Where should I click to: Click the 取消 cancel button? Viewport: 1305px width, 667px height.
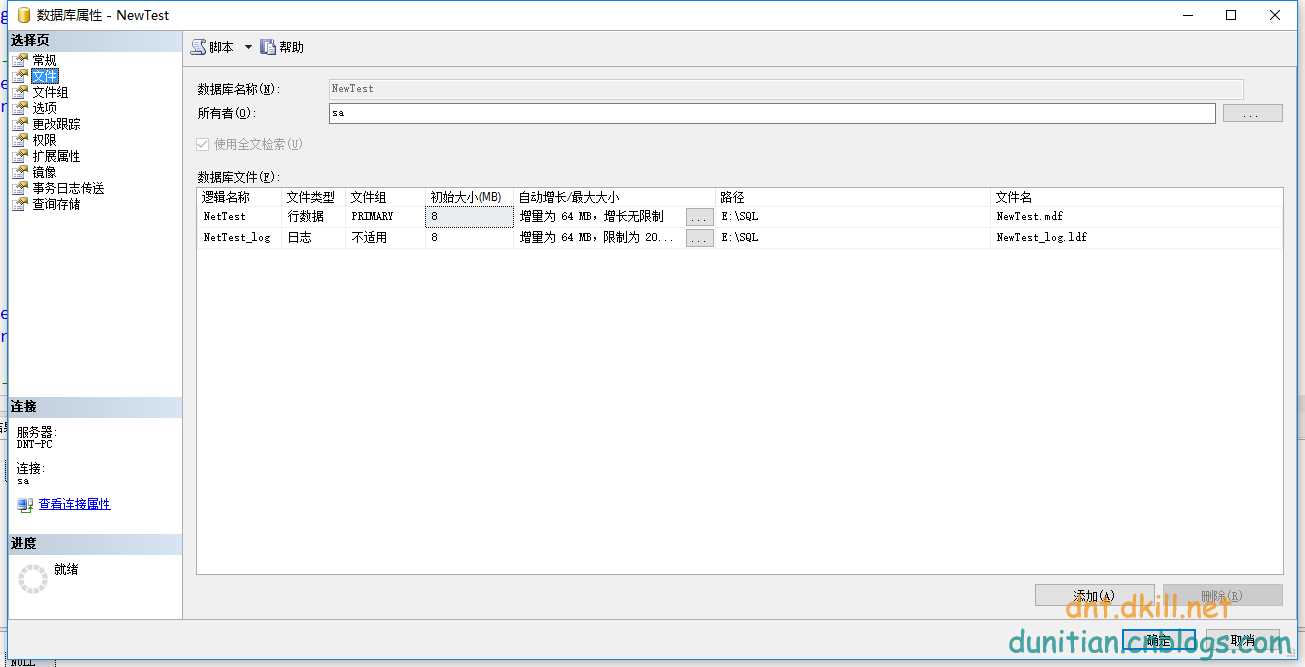[1243, 640]
